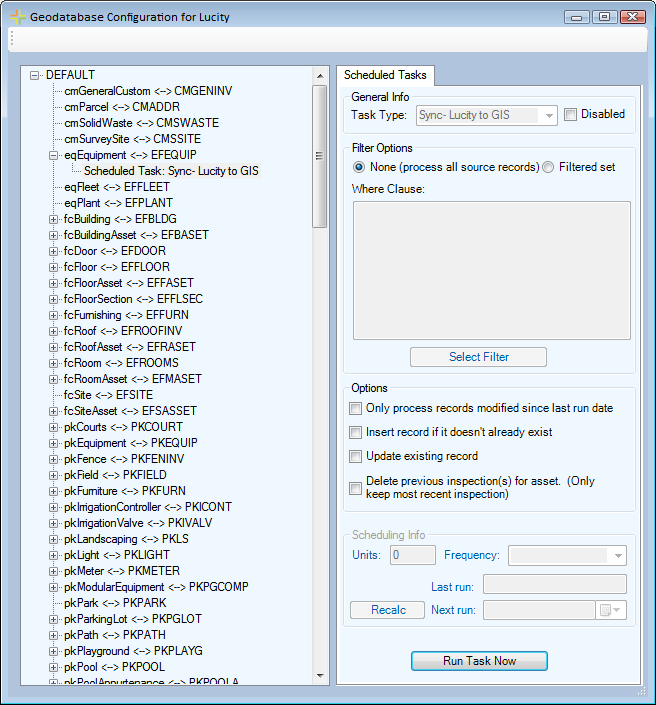Select pkMeter <--> PKMETER row
This screenshot has height=705, width=656.
point(122,571)
